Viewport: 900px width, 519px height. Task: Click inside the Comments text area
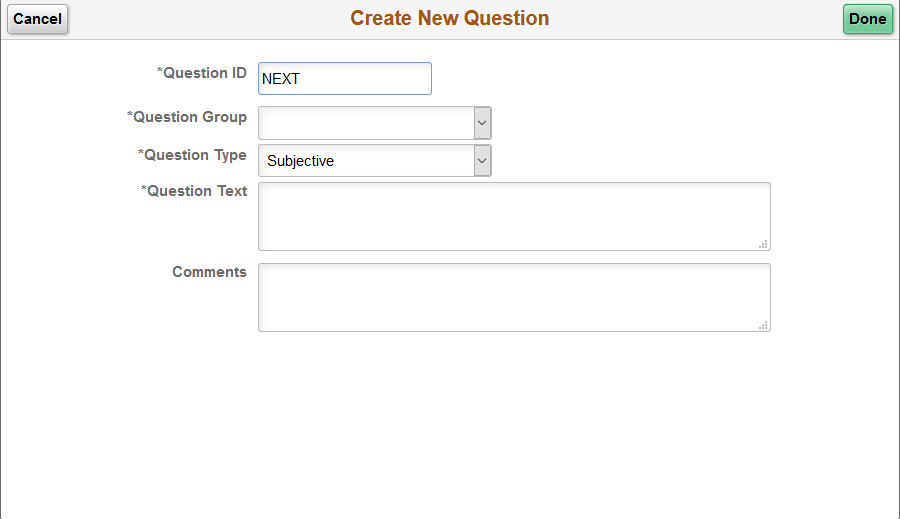coord(514,297)
